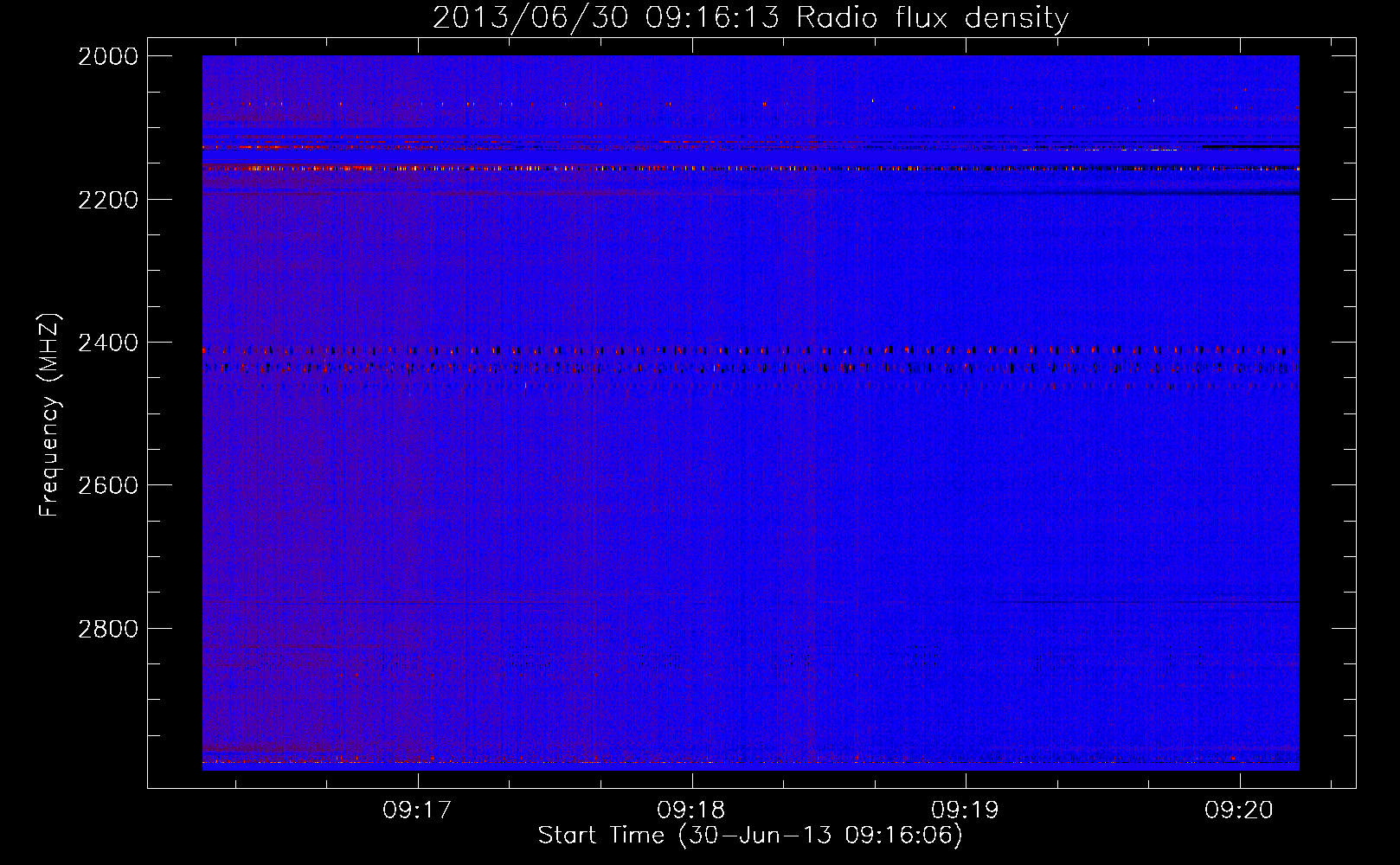The image size is (1400, 865).
Task: Click the 2000 frequency axis label
Action: coord(108,56)
